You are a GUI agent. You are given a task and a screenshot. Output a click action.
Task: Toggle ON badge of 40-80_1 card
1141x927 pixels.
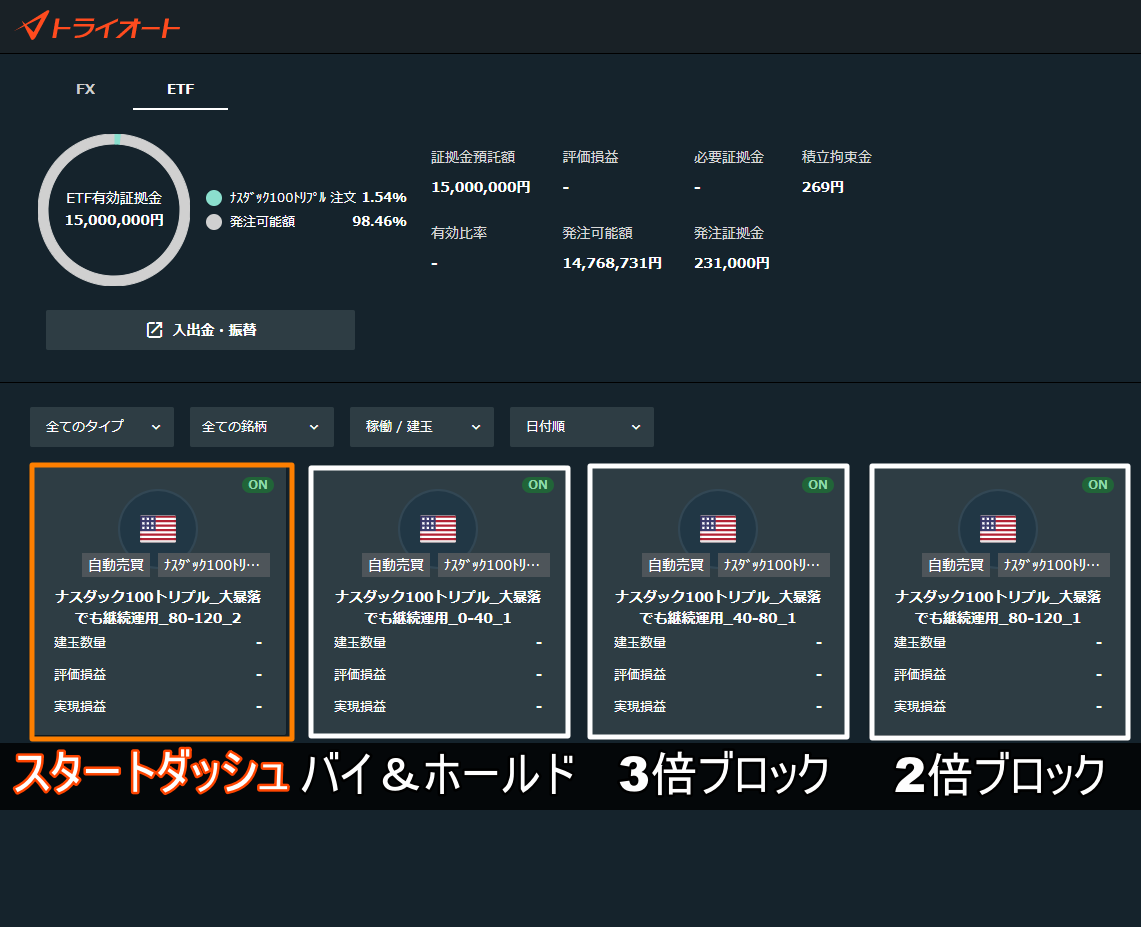point(818,485)
